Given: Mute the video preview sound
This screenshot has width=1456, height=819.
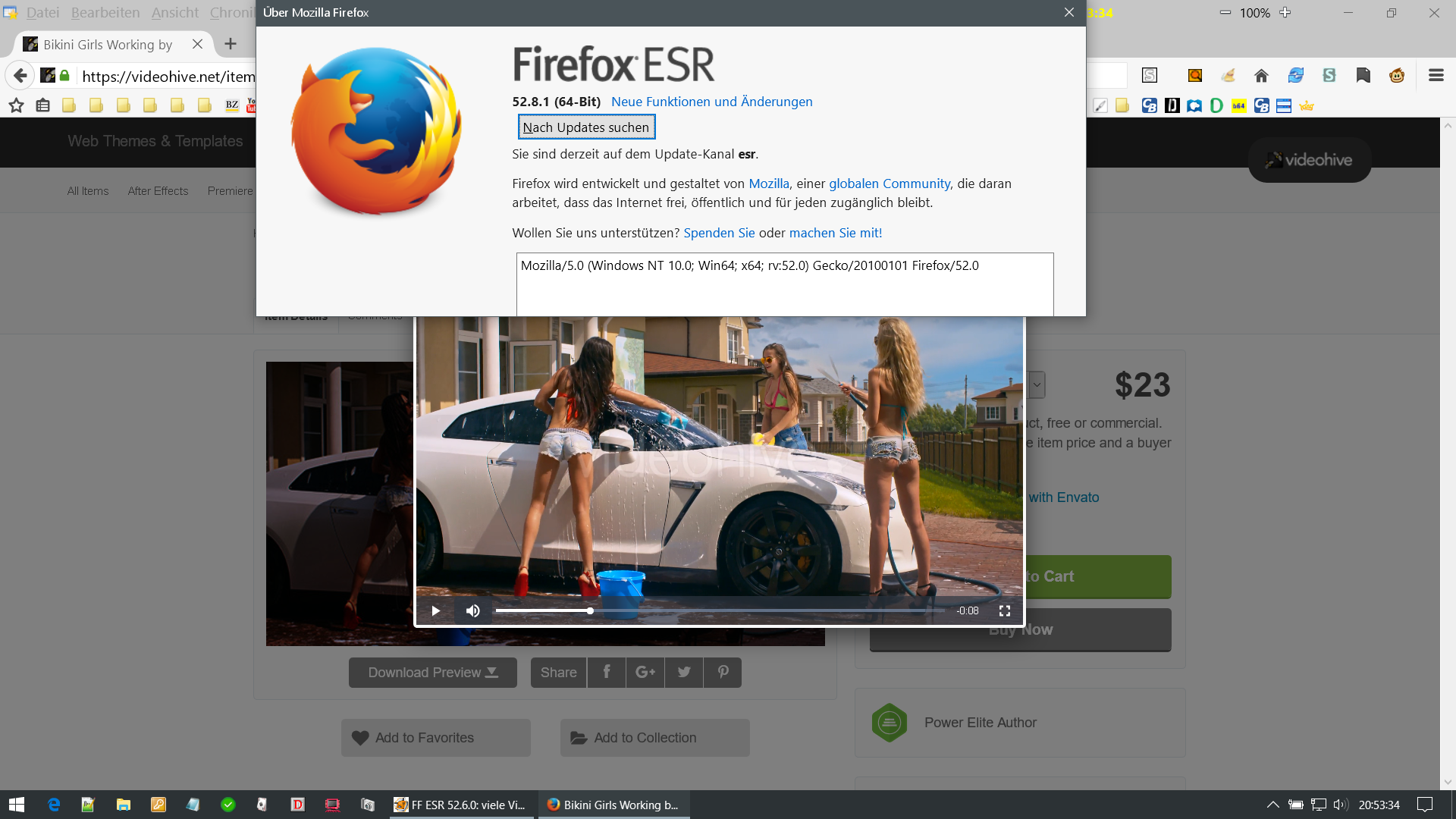Looking at the screenshot, I should [x=472, y=610].
